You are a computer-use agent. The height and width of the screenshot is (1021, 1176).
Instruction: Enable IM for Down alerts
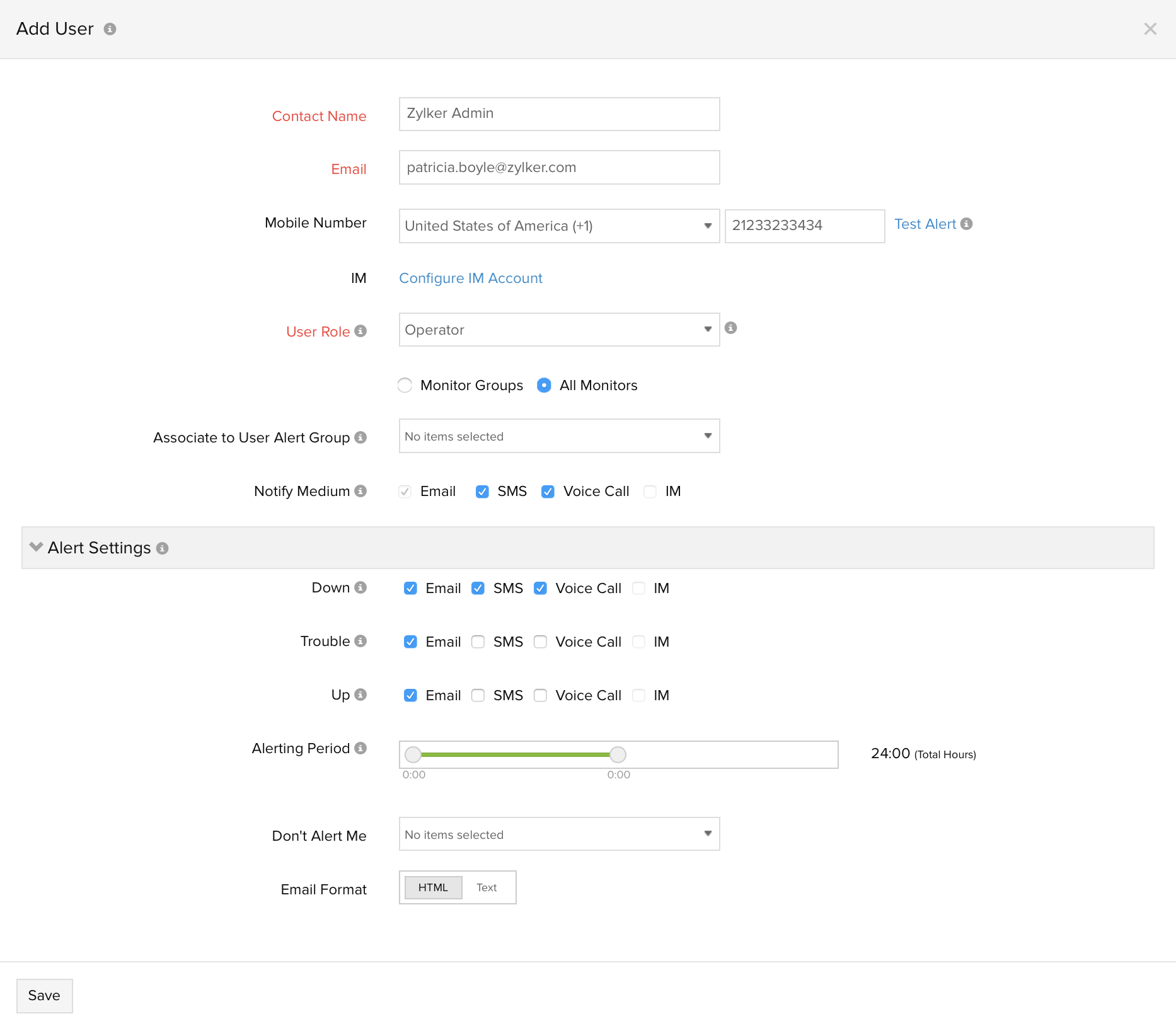[x=638, y=588]
